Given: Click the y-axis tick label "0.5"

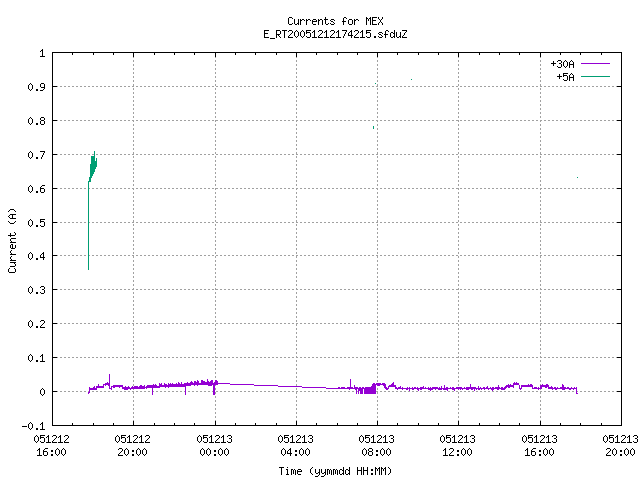Looking at the screenshot, I should click(x=36, y=223).
